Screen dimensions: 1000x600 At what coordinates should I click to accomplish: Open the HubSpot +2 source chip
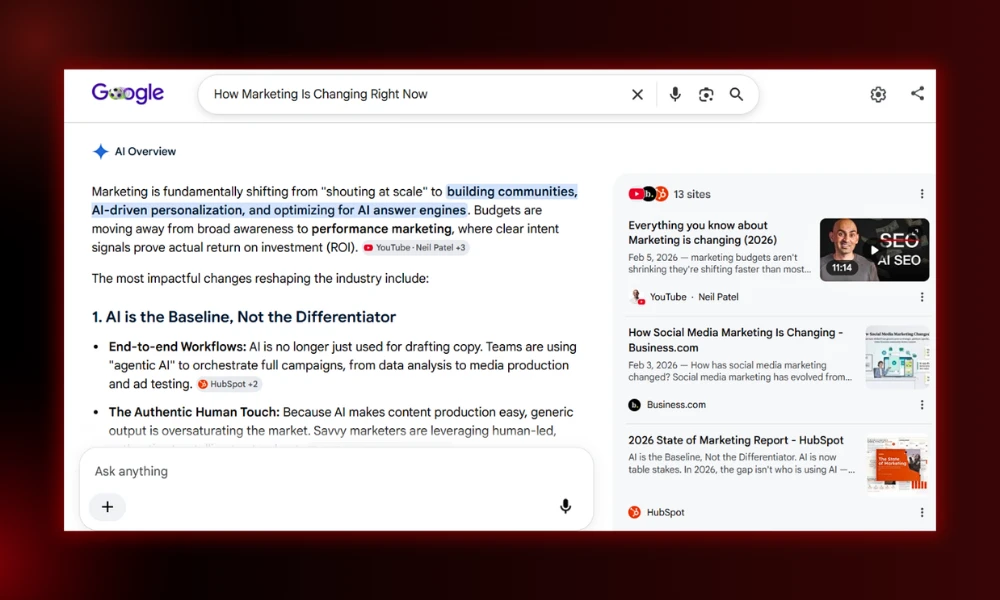click(228, 384)
